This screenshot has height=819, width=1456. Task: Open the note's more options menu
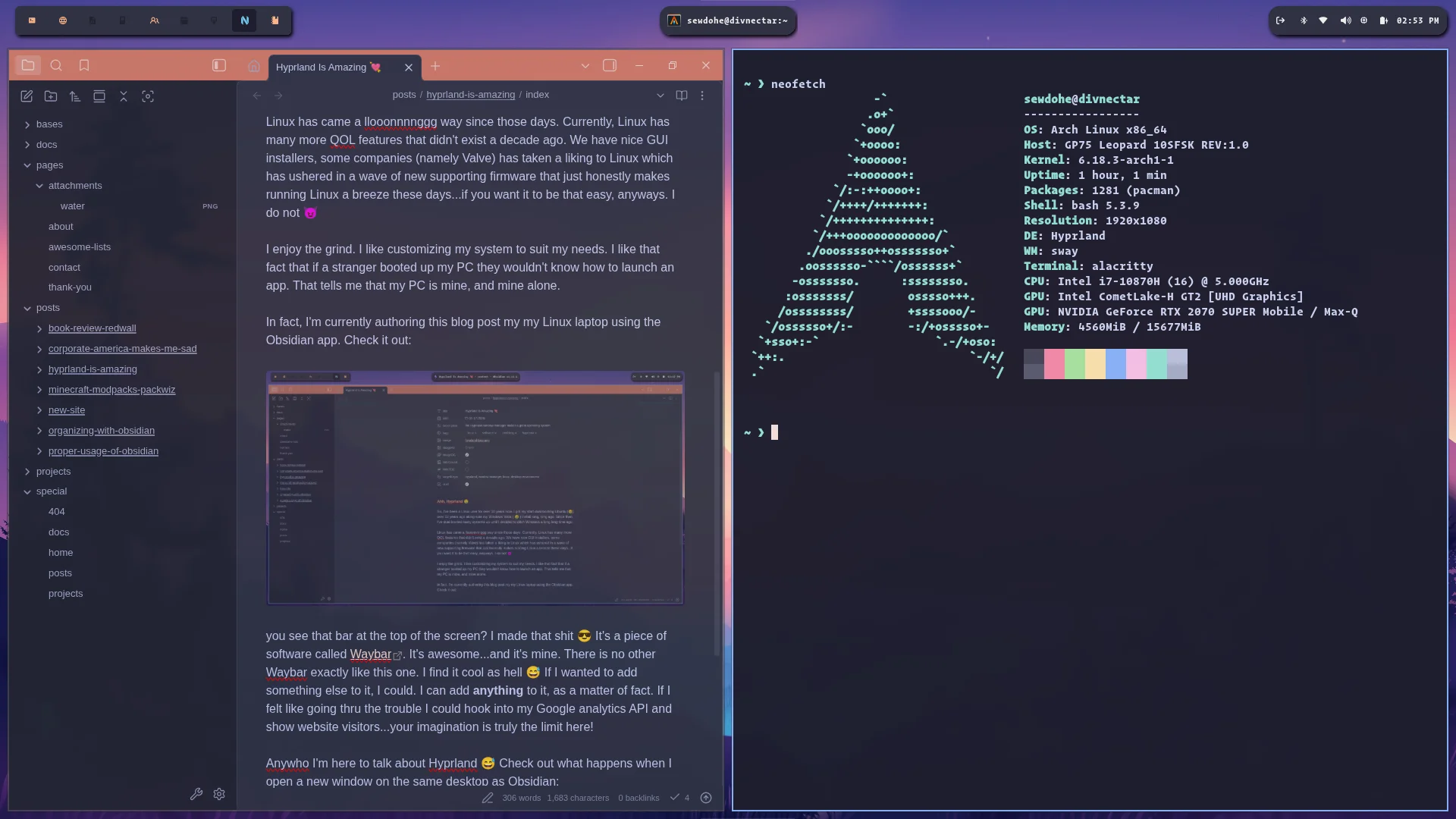tap(701, 95)
